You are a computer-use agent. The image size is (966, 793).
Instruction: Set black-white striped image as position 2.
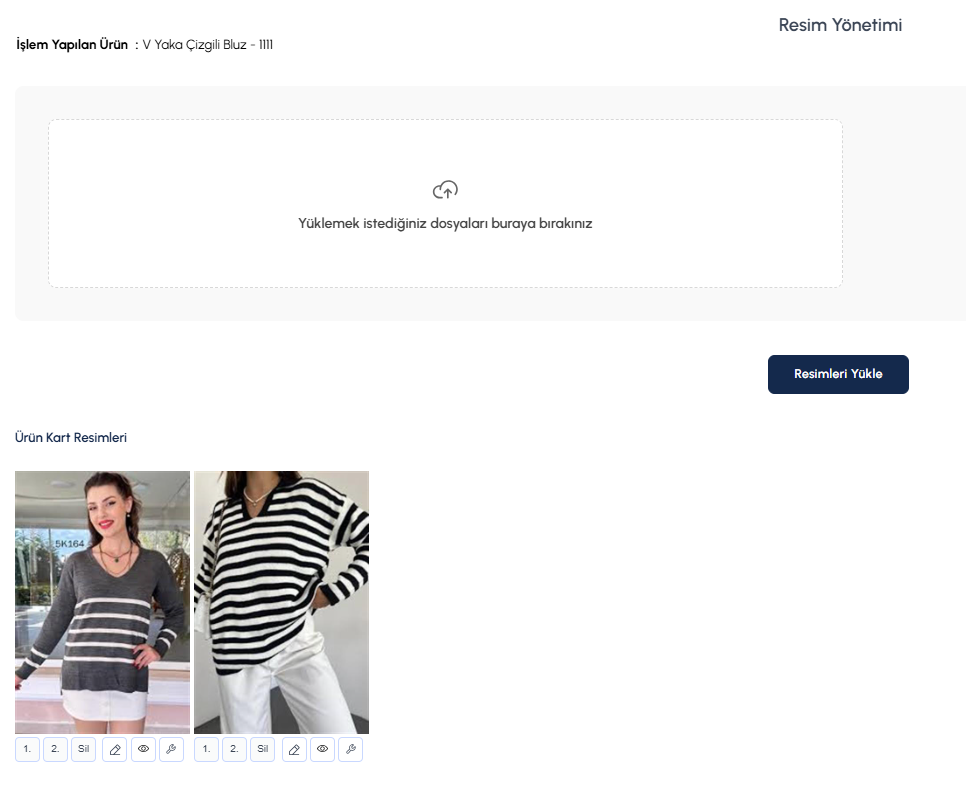pyautogui.click(x=234, y=749)
